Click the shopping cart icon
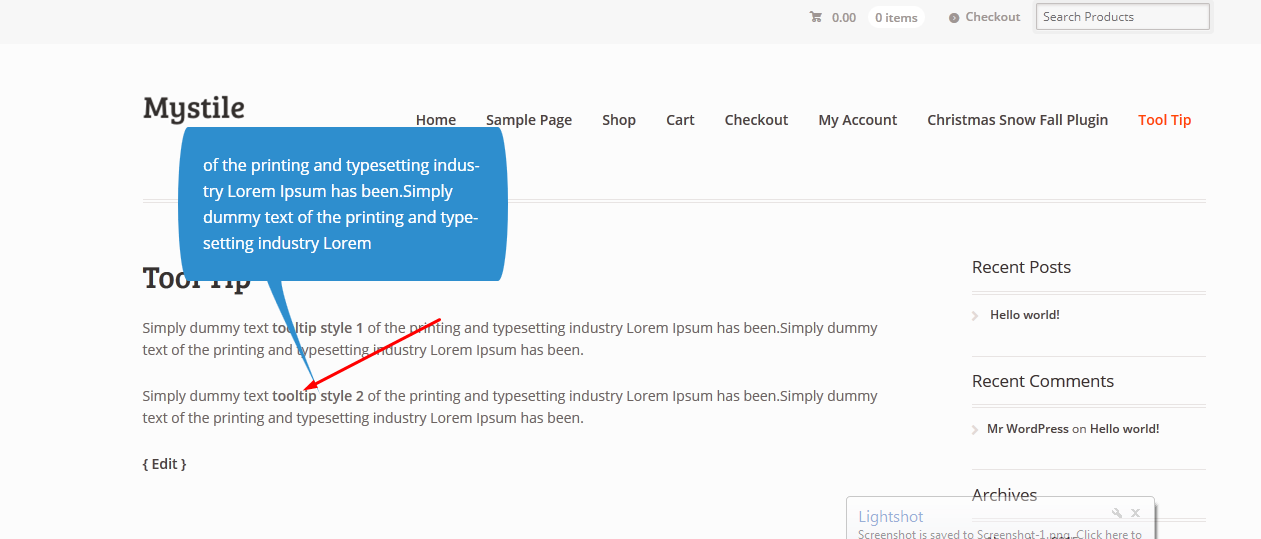Image resolution: width=1261 pixels, height=539 pixels. tap(816, 17)
